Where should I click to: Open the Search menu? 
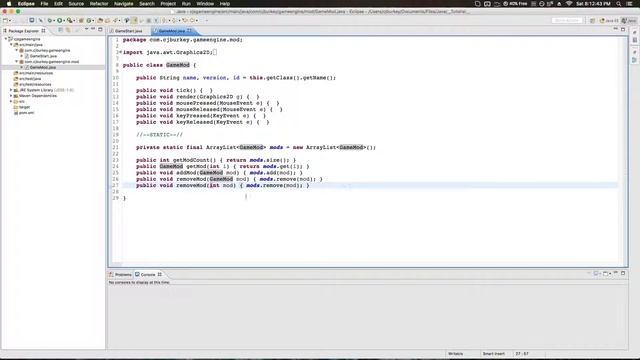tap(147, 4)
